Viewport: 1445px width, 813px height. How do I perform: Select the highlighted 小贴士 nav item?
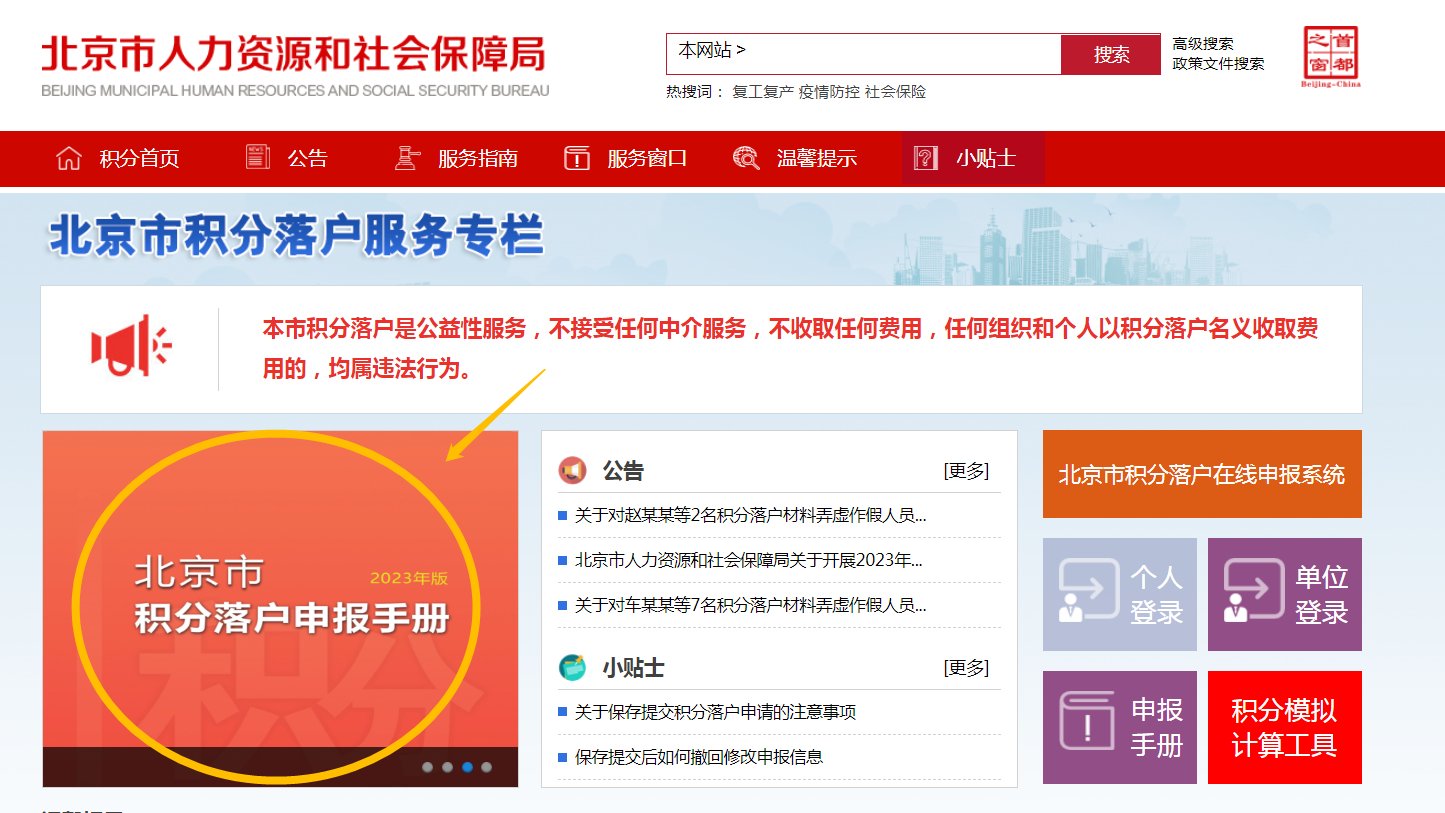pos(973,158)
